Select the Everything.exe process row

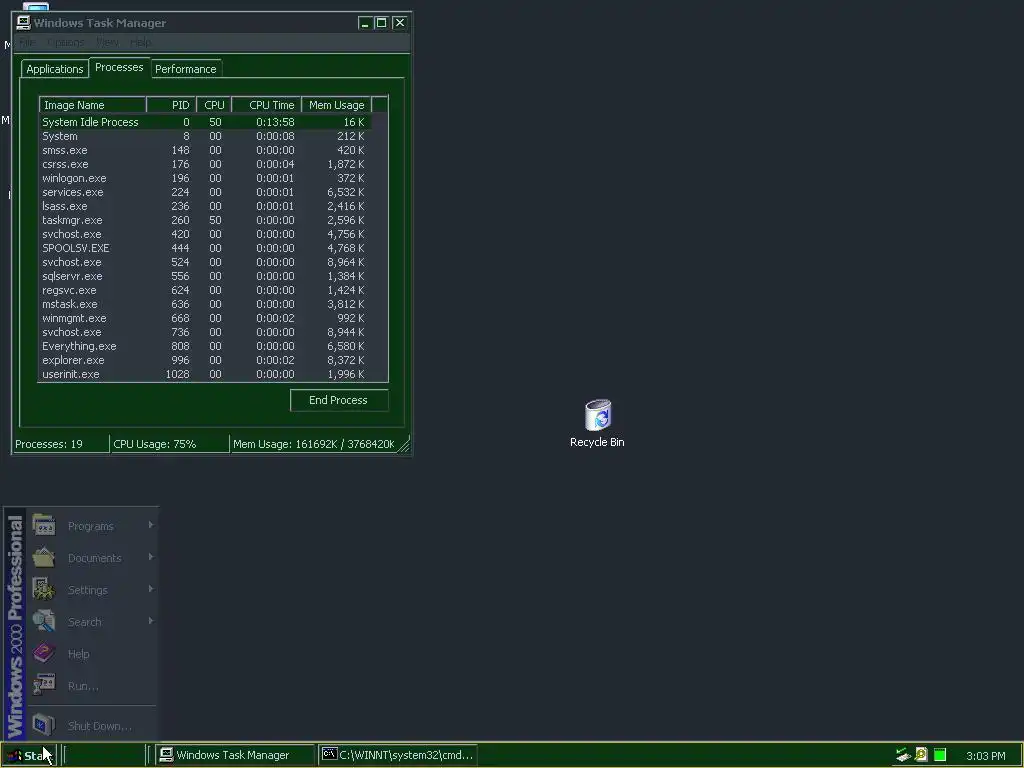(205, 347)
